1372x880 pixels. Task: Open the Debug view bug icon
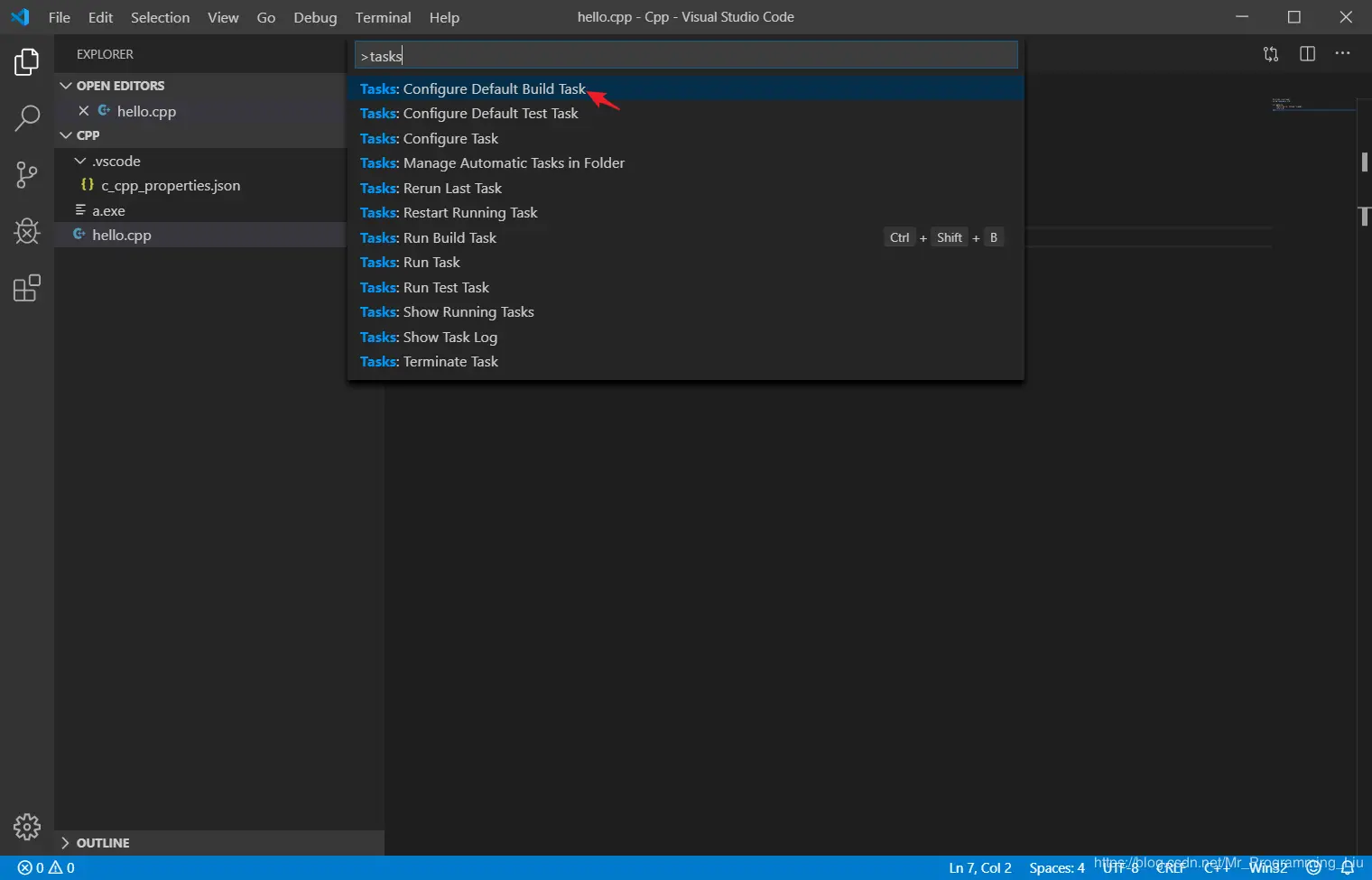[x=27, y=231]
